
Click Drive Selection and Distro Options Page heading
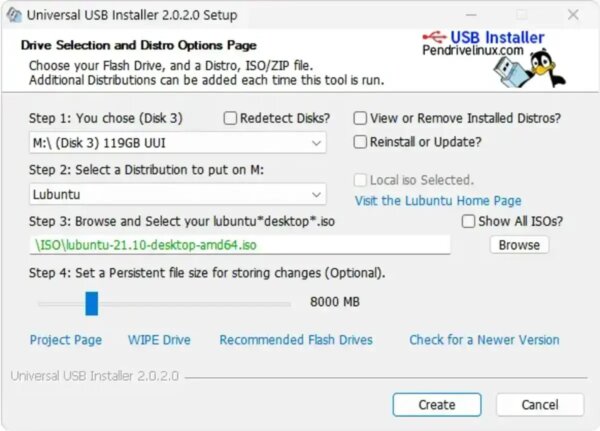click(139, 45)
